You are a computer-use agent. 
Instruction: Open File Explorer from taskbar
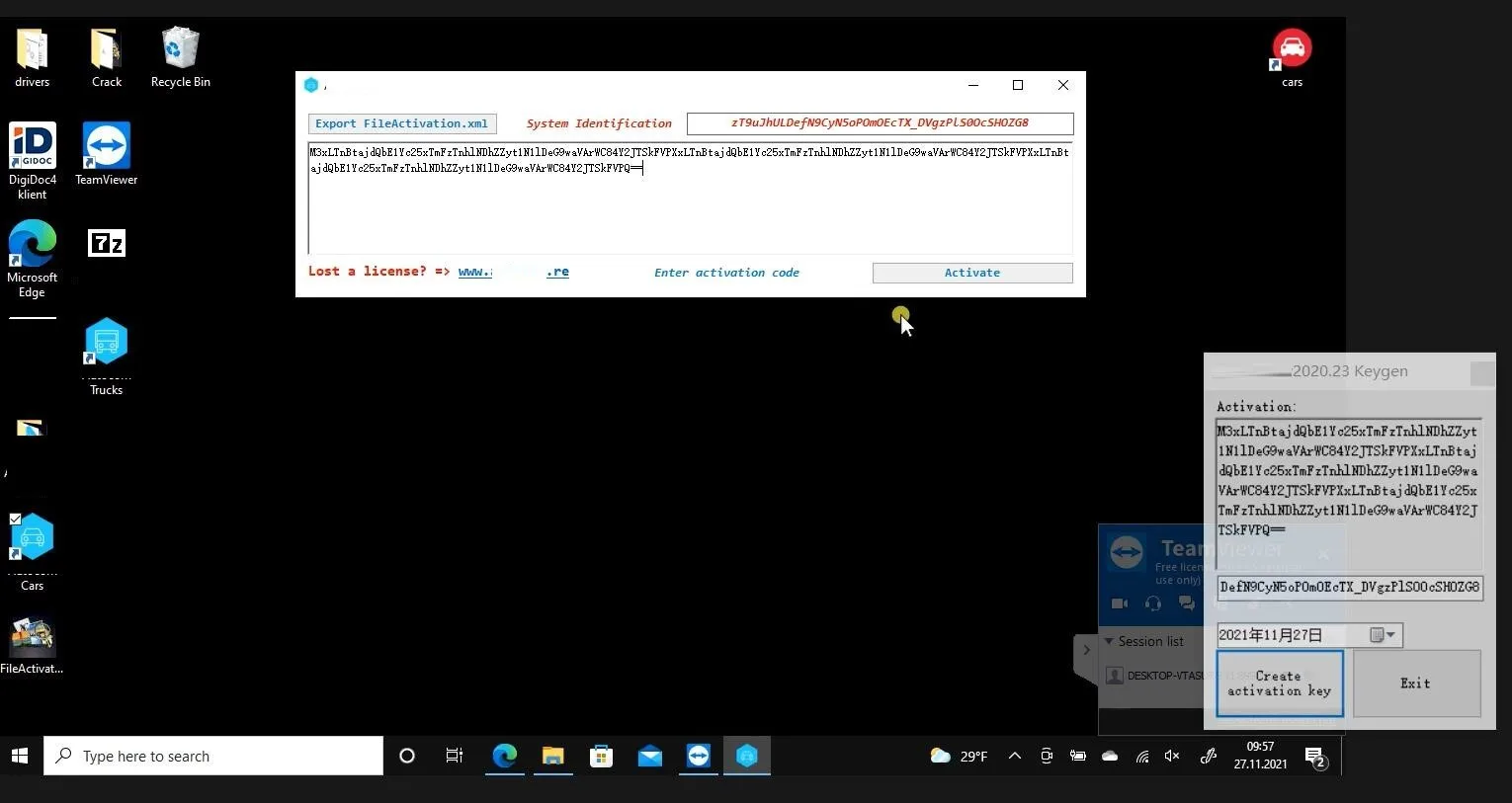click(x=552, y=756)
